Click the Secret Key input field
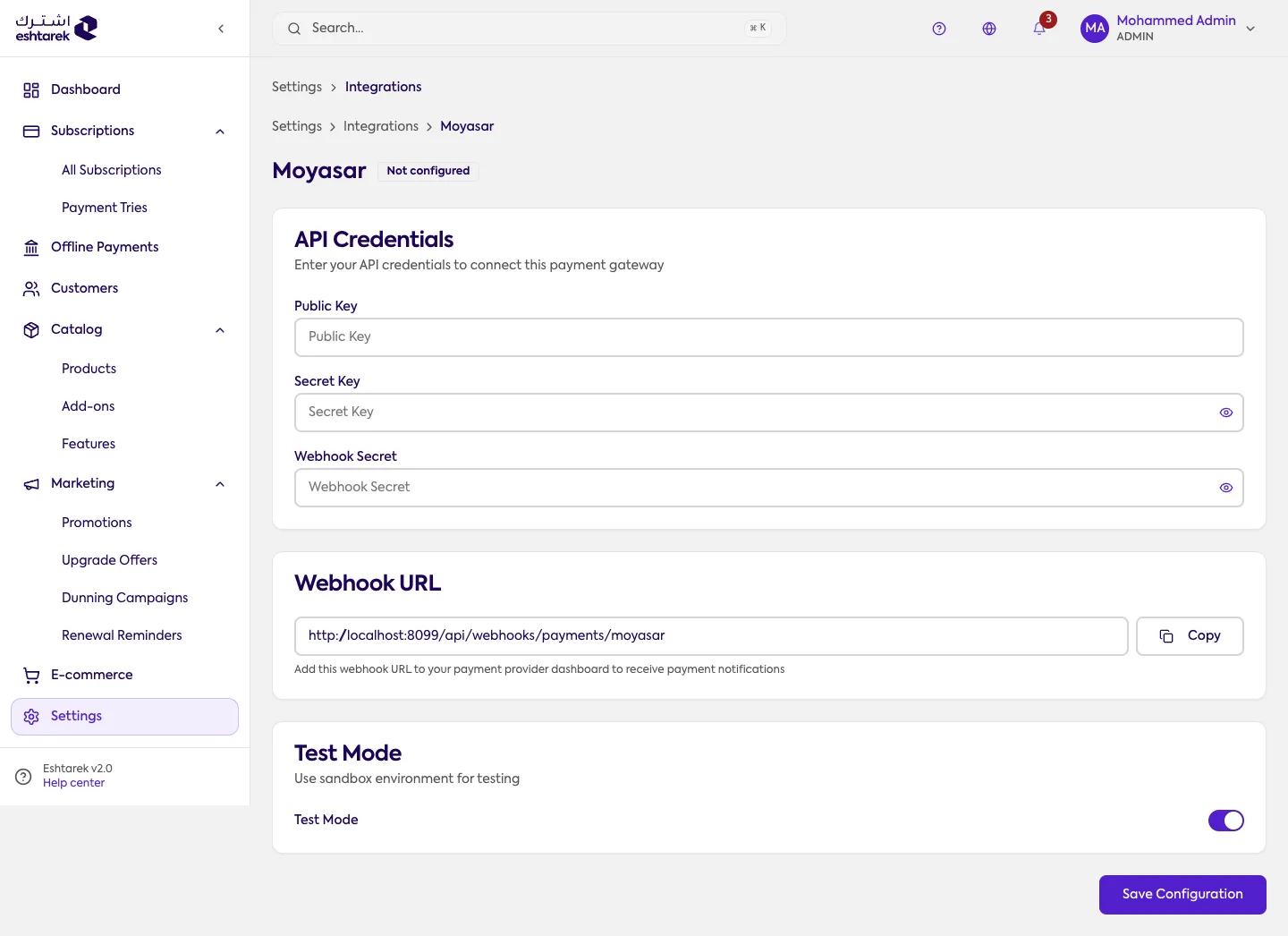The width and height of the screenshot is (1288, 936). 769,413
